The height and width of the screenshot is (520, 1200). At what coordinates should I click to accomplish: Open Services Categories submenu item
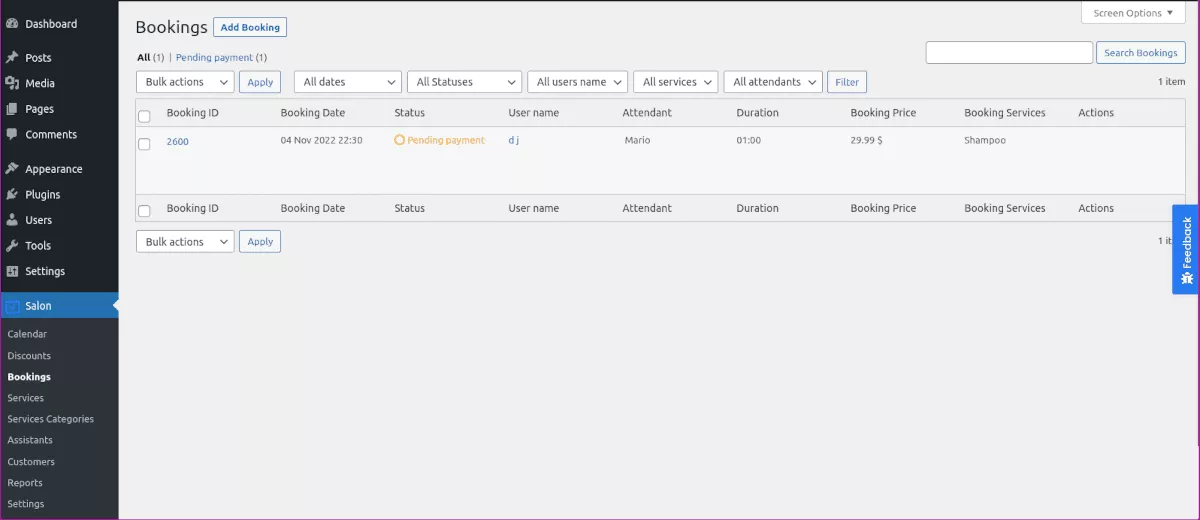tap(51, 419)
